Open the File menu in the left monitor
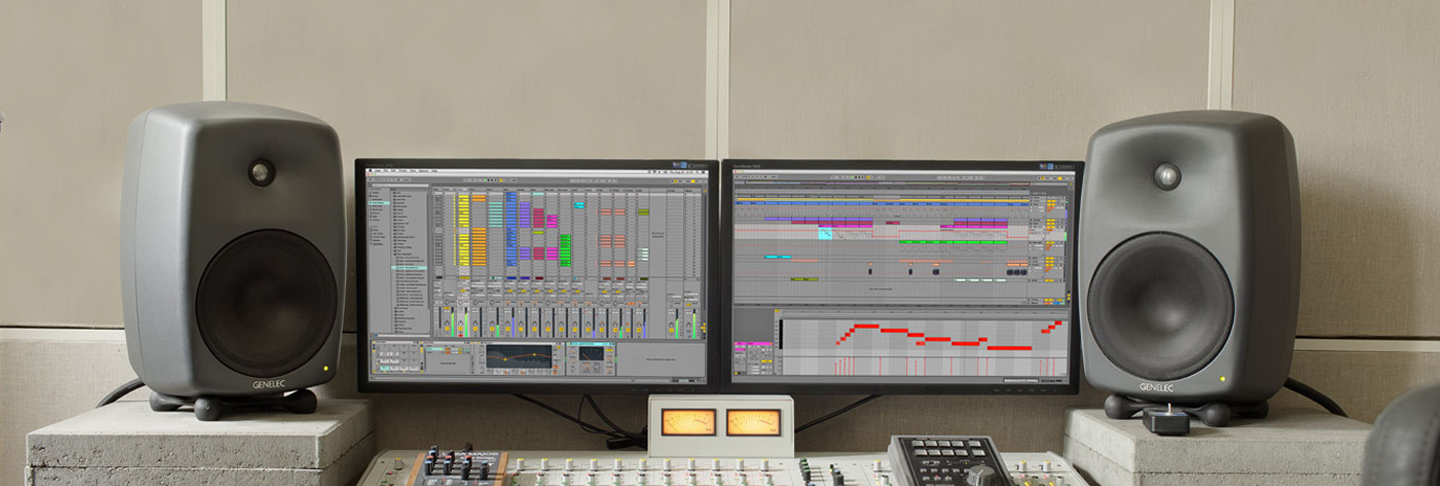Screen dimensions: 1440x486 (388, 171)
